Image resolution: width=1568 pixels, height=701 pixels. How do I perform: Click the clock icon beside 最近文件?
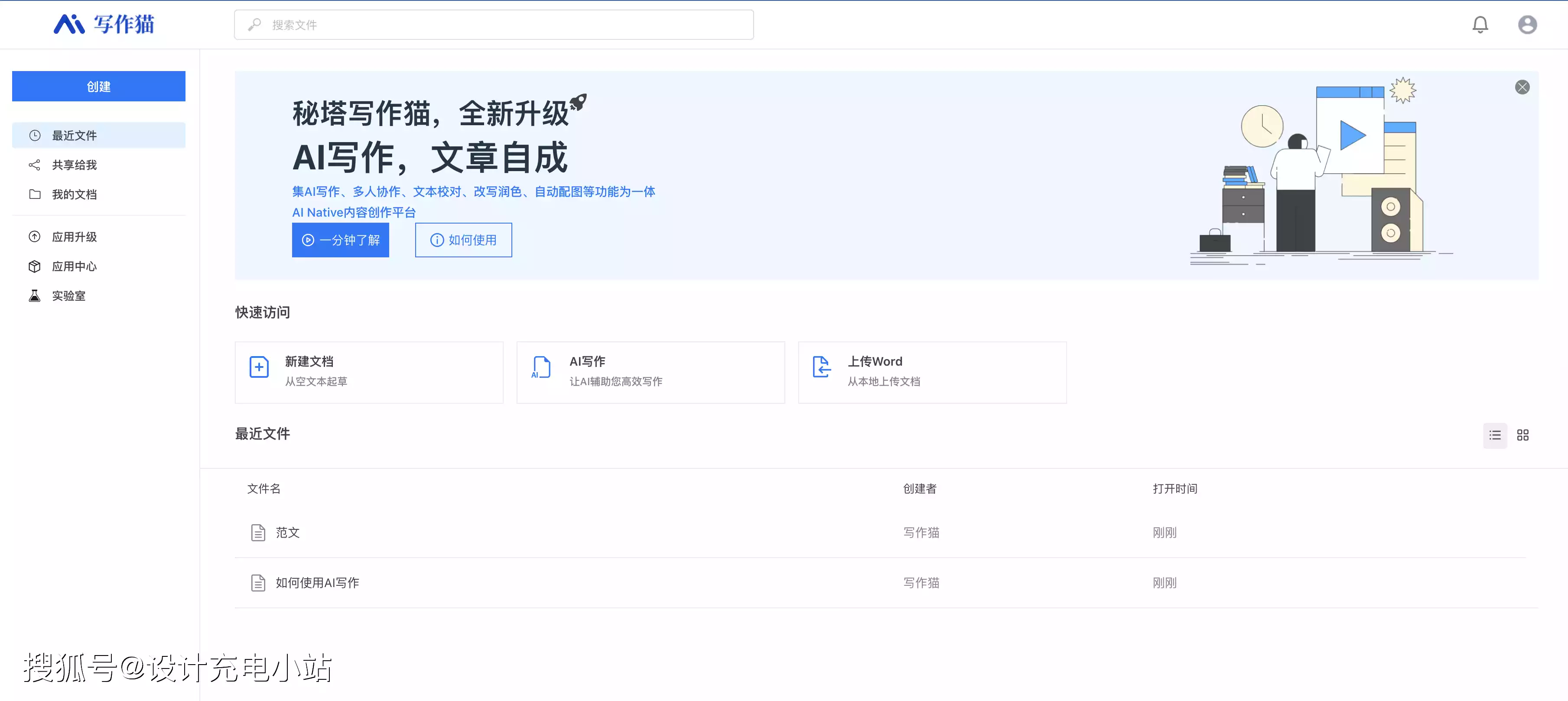[35, 135]
